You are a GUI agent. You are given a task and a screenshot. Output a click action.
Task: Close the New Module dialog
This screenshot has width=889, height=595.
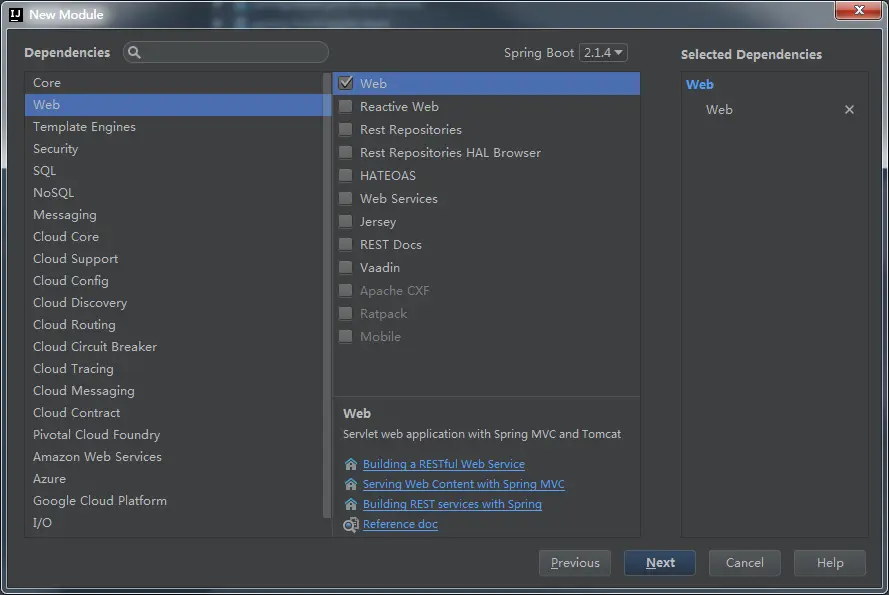858,10
